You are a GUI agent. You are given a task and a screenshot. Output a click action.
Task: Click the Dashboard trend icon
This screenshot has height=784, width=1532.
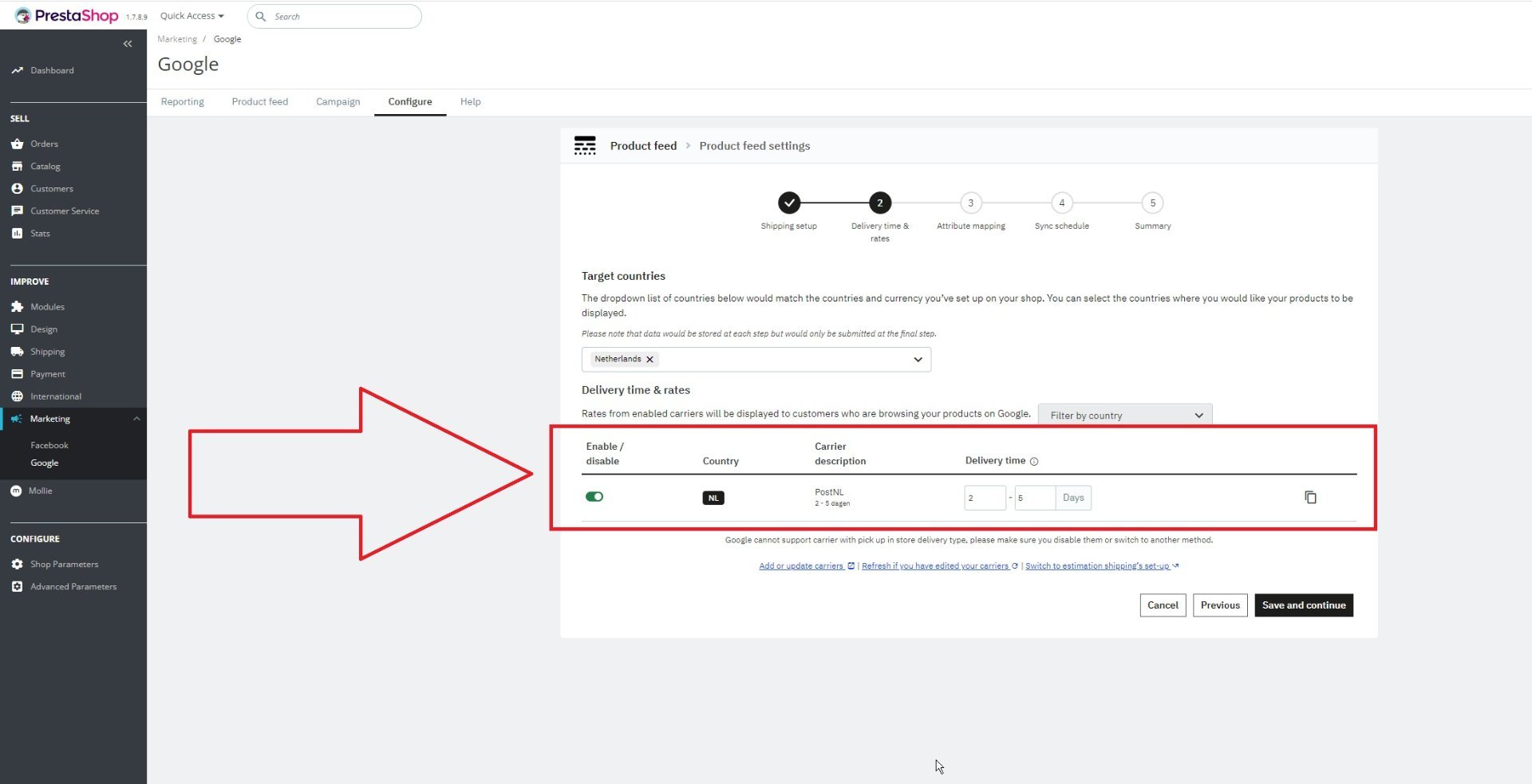tap(17, 70)
